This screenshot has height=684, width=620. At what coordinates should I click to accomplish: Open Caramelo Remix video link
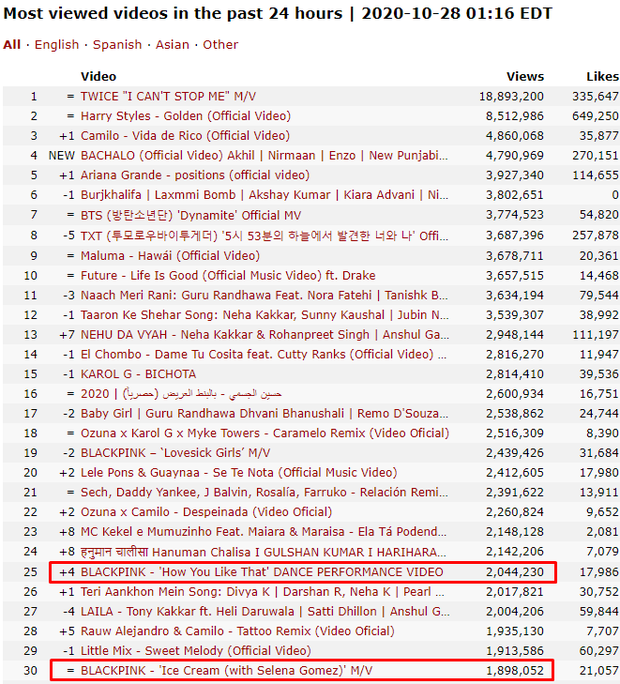pos(265,433)
